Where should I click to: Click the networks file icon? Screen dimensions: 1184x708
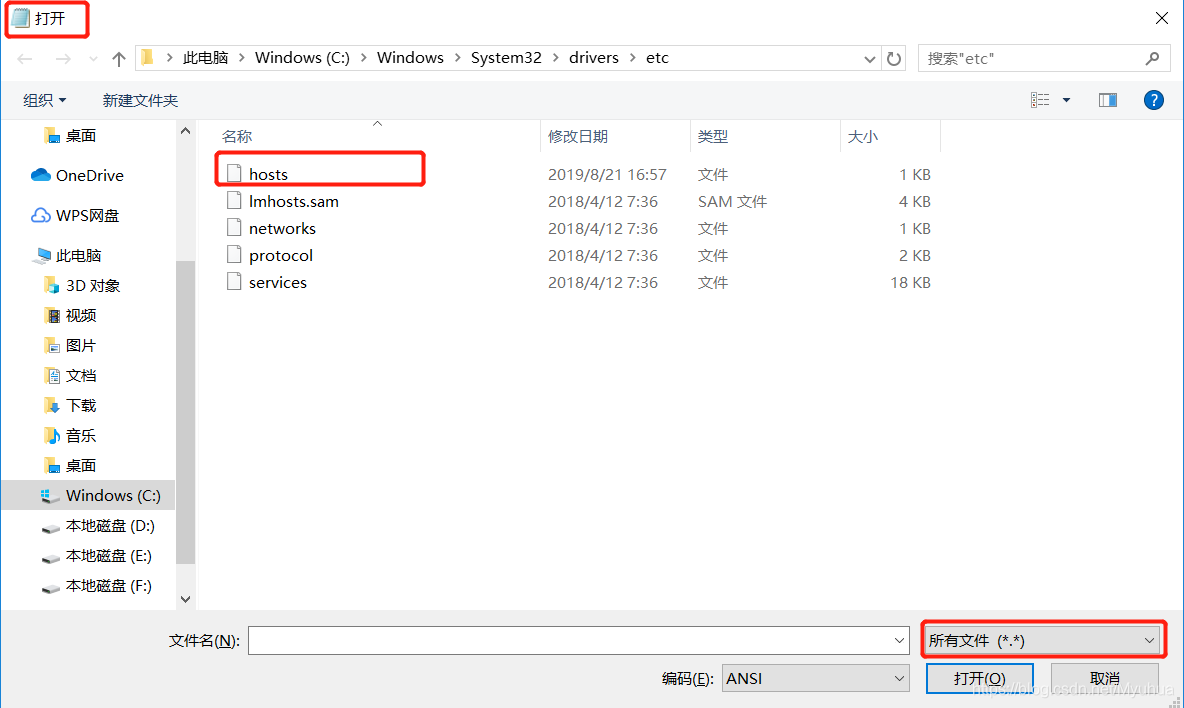pos(234,227)
